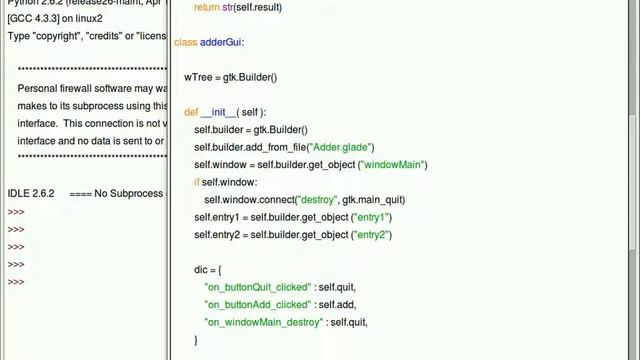Click the "on_buttonQuit_clicked" dictionary key
This screenshot has width=640, height=360.
click(x=258, y=287)
